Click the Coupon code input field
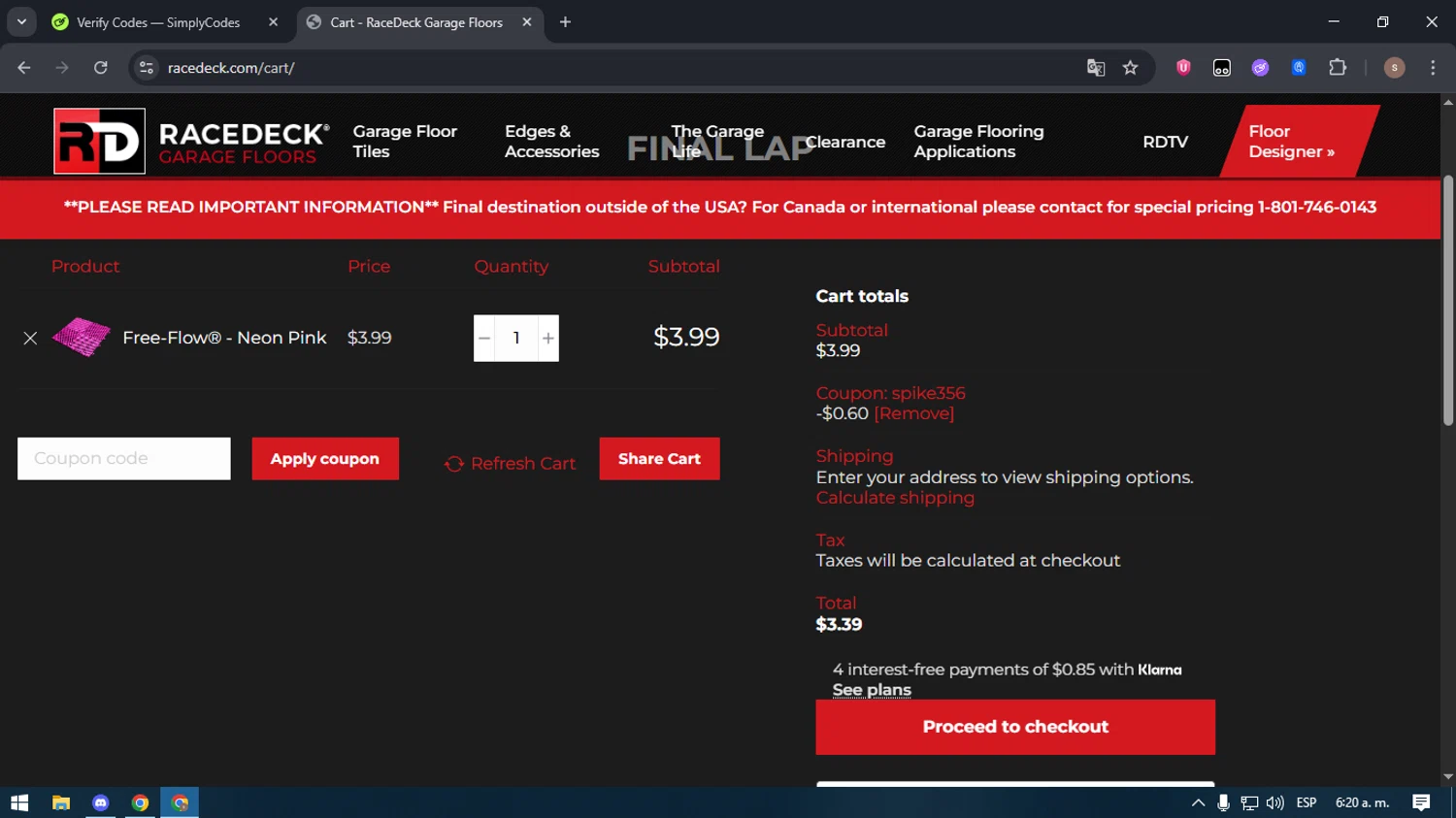 [x=124, y=458]
